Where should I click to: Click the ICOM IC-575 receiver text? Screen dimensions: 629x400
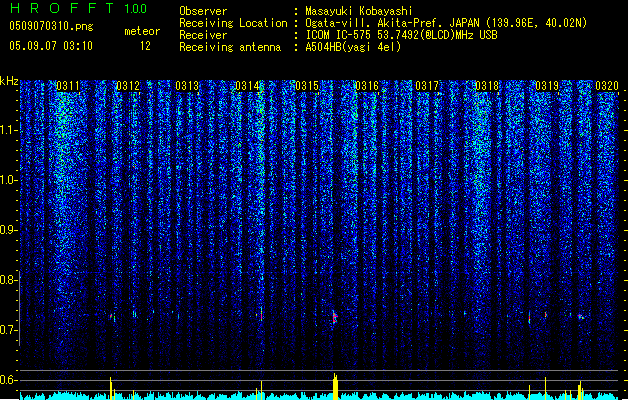[x=401, y=35]
